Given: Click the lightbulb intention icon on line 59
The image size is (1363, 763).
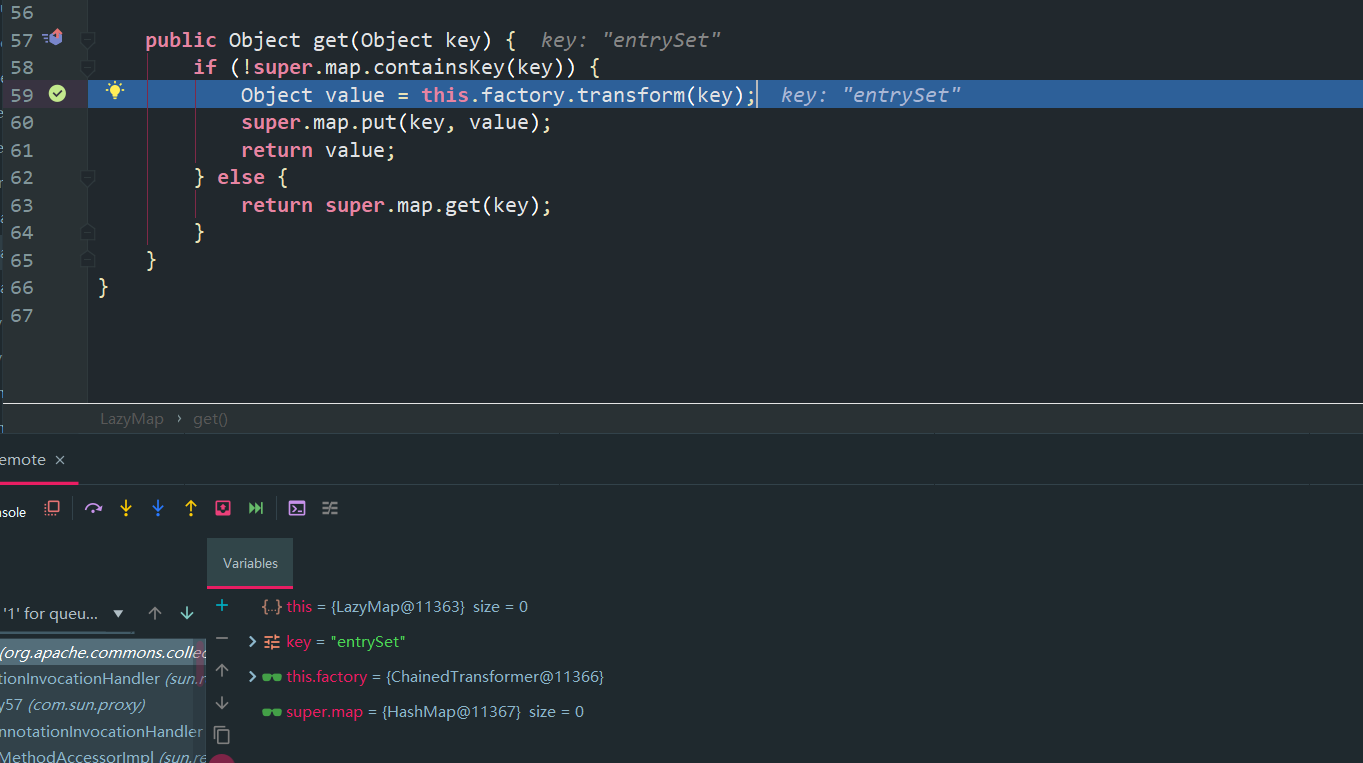Looking at the screenshot, I should pos(115,91).
